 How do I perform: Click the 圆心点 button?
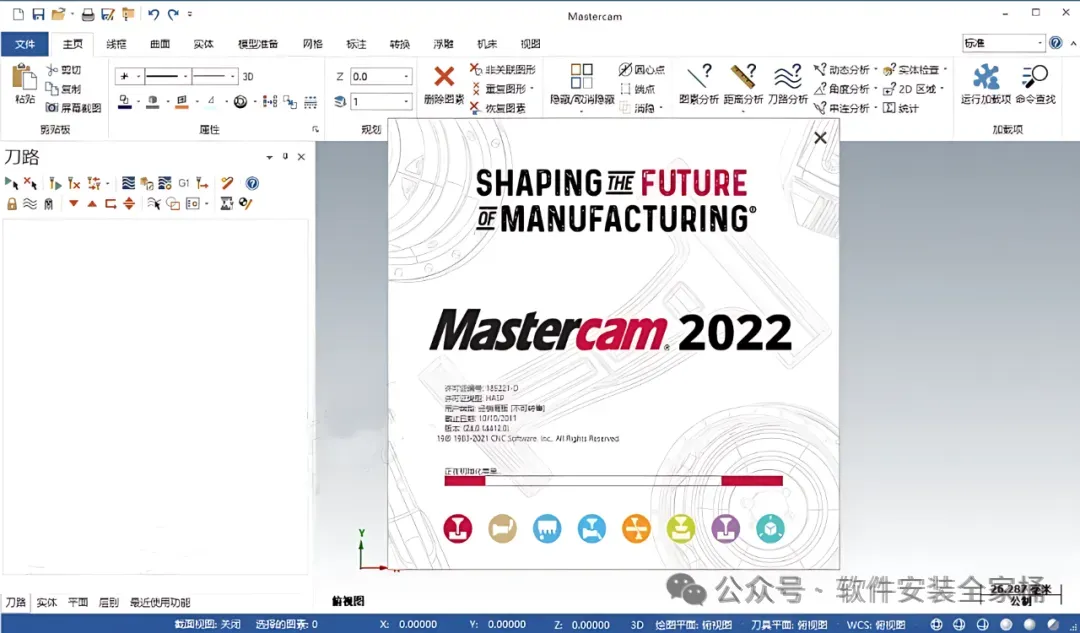[x=641, y=70]
